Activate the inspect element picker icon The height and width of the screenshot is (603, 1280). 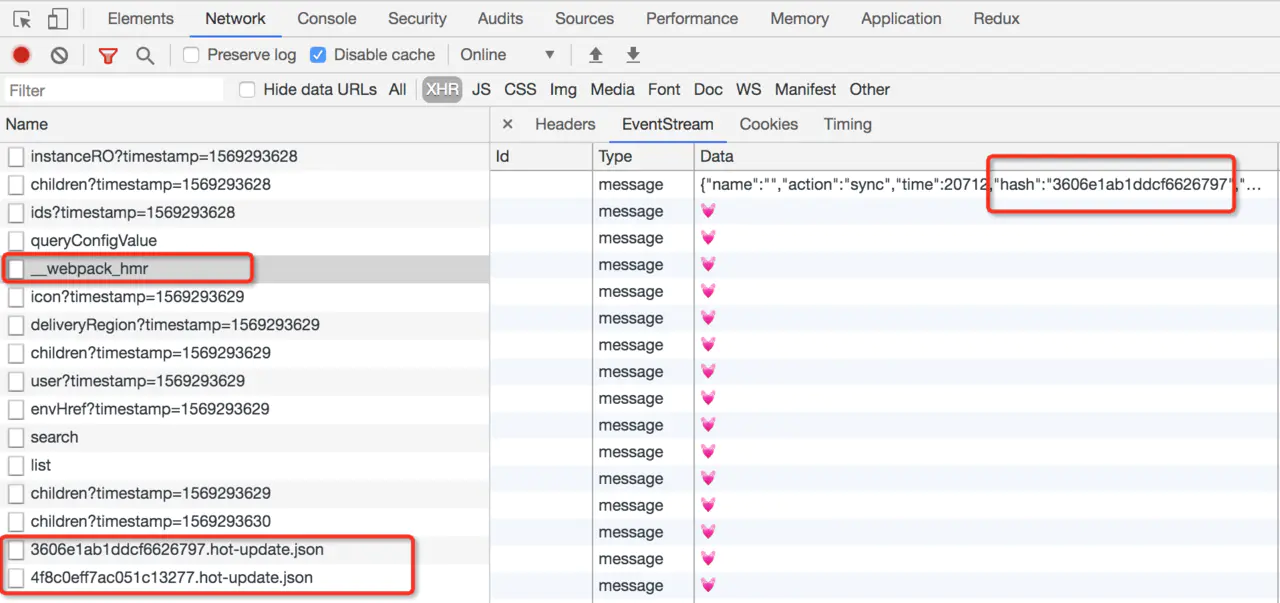[x=22, y=19]
